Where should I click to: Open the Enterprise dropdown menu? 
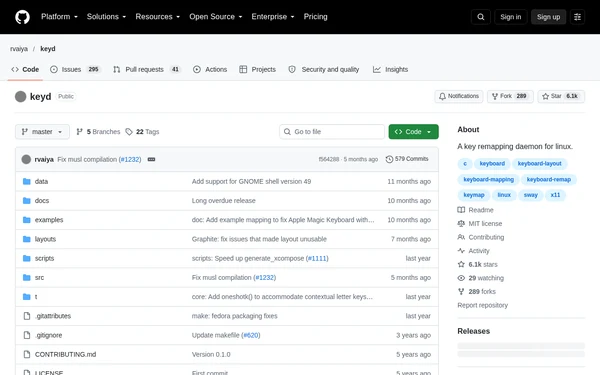(x=272, y=17)
